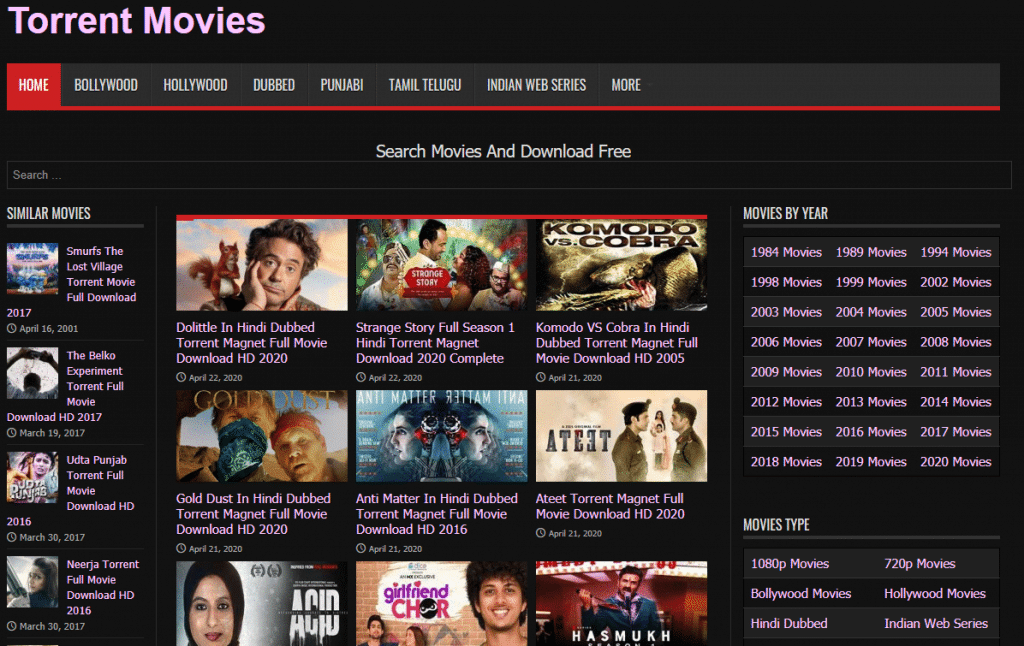The image size is (1024, 646).
Task: Click the Search input field
Action: point(509,175)
